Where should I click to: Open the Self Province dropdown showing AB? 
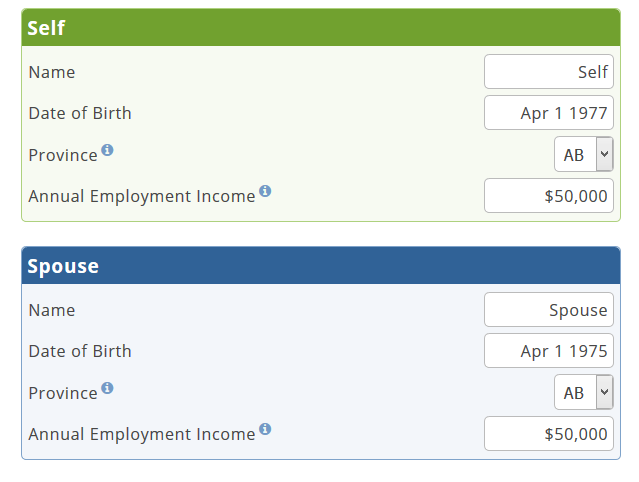coord(584,154)
